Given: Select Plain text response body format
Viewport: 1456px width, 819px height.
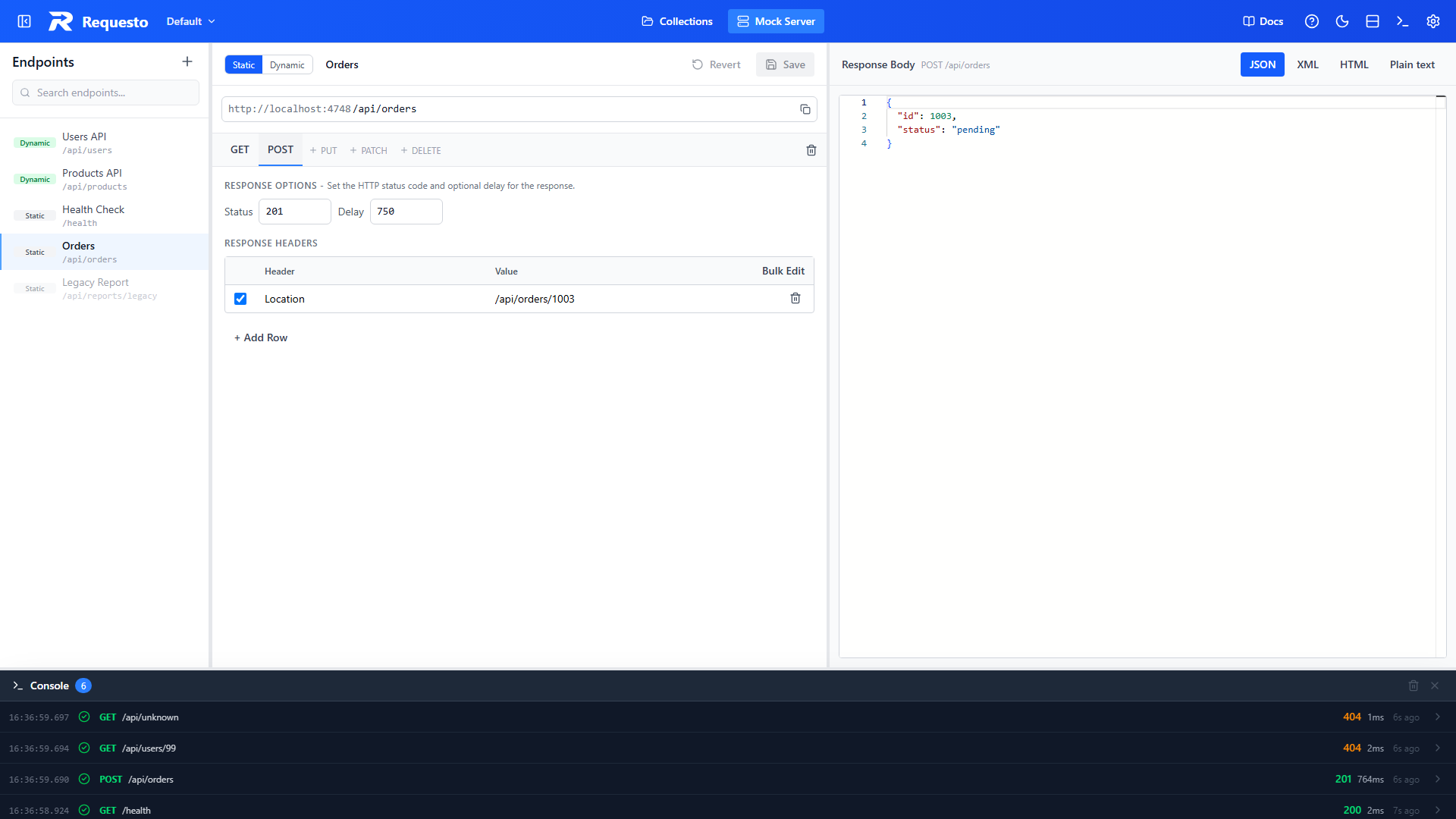Looking at the screenshot, I should click(1412, 64).
